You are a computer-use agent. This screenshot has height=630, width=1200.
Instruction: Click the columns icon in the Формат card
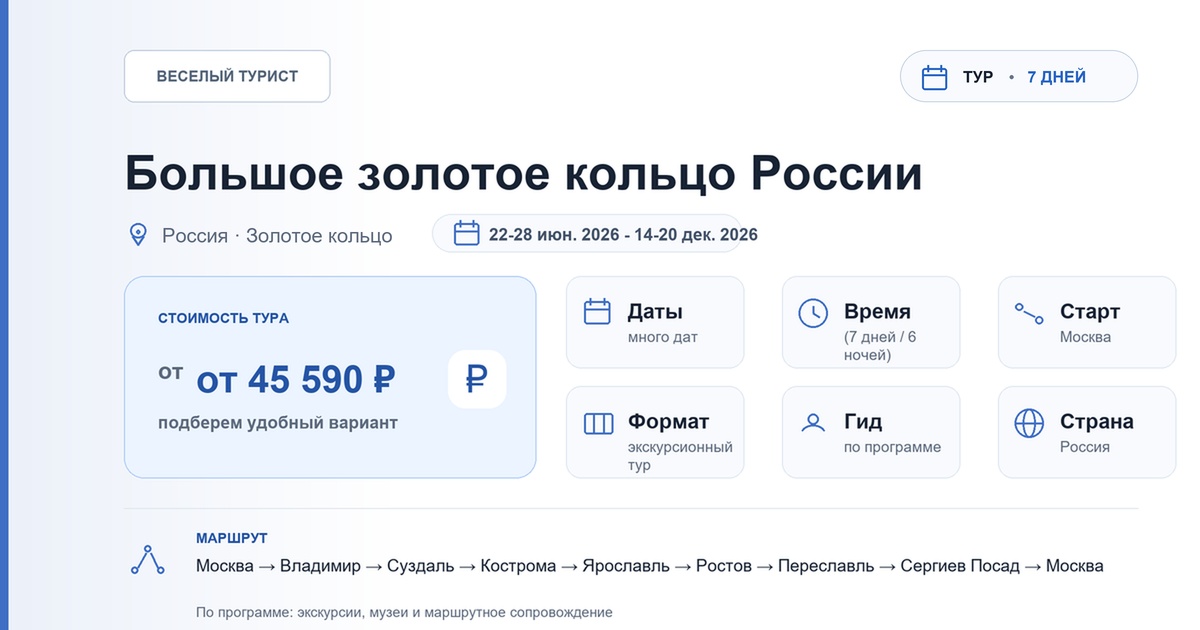coord(598,423)
